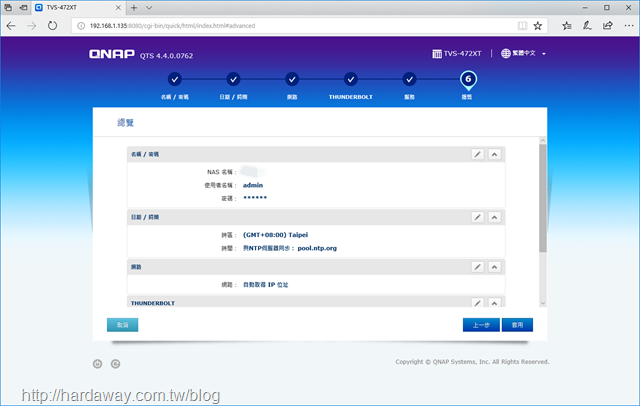Click the power icon at bottom left

click(98, 364)
